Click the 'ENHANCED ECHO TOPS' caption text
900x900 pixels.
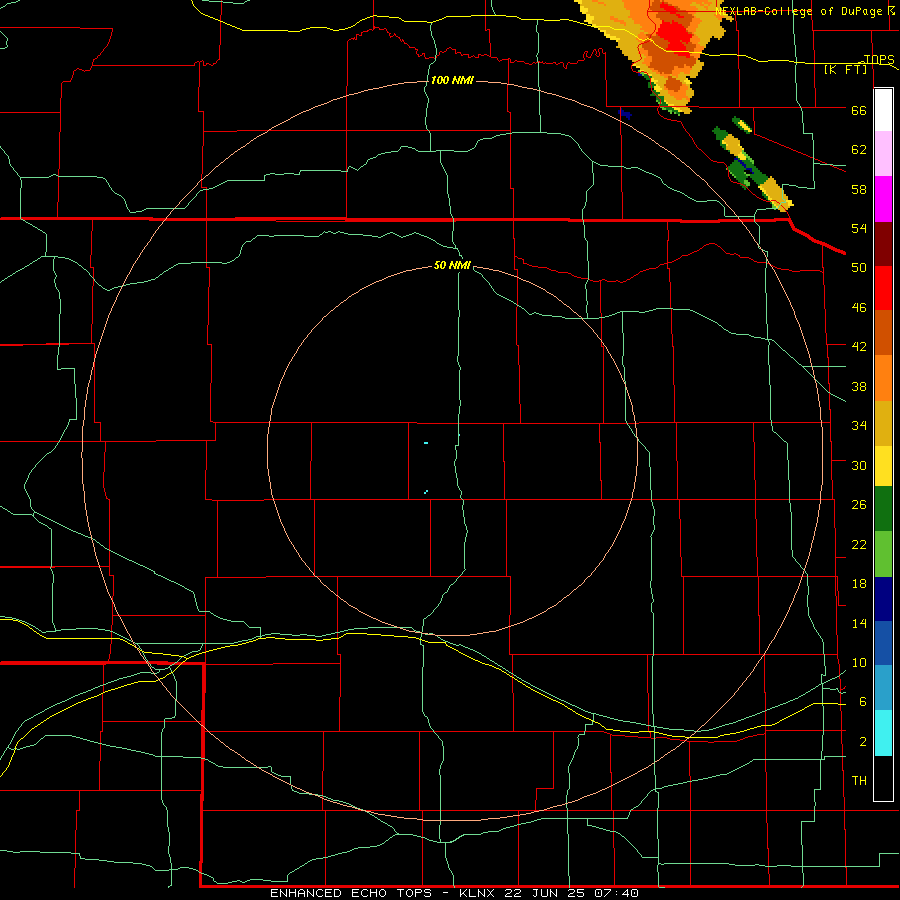coord(351,893)
